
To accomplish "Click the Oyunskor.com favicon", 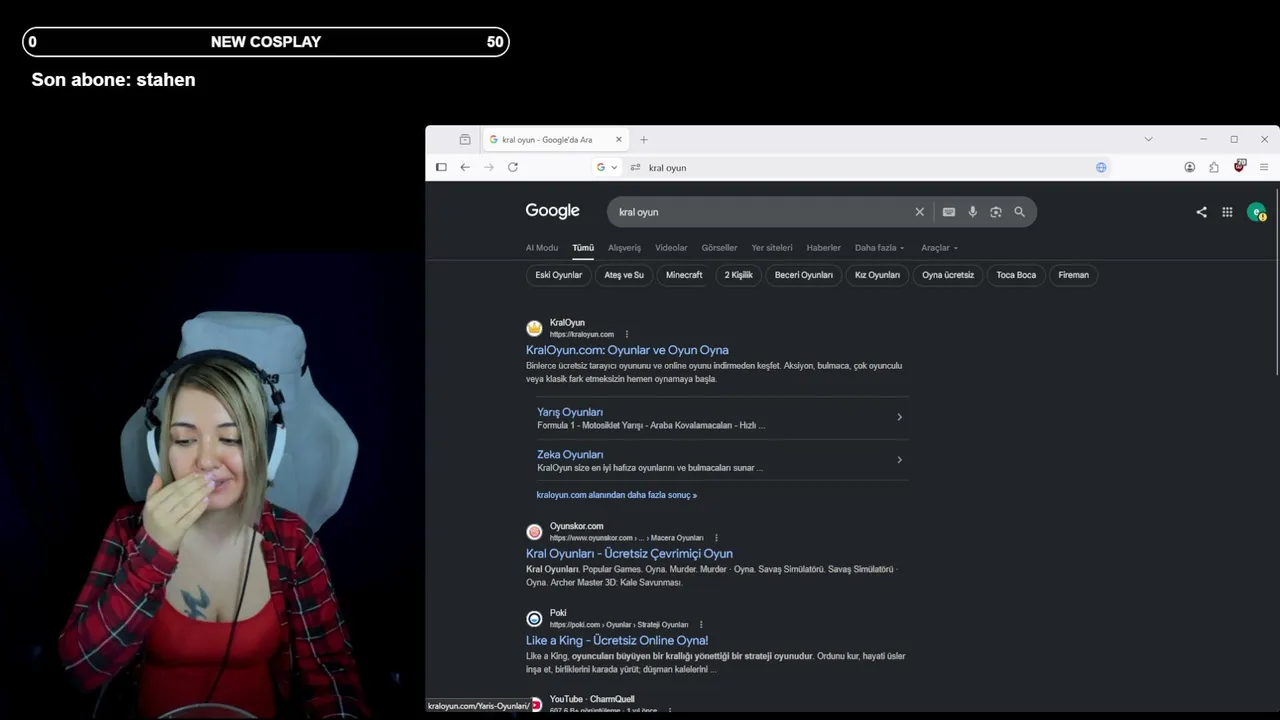I will (x=534, y=532).
